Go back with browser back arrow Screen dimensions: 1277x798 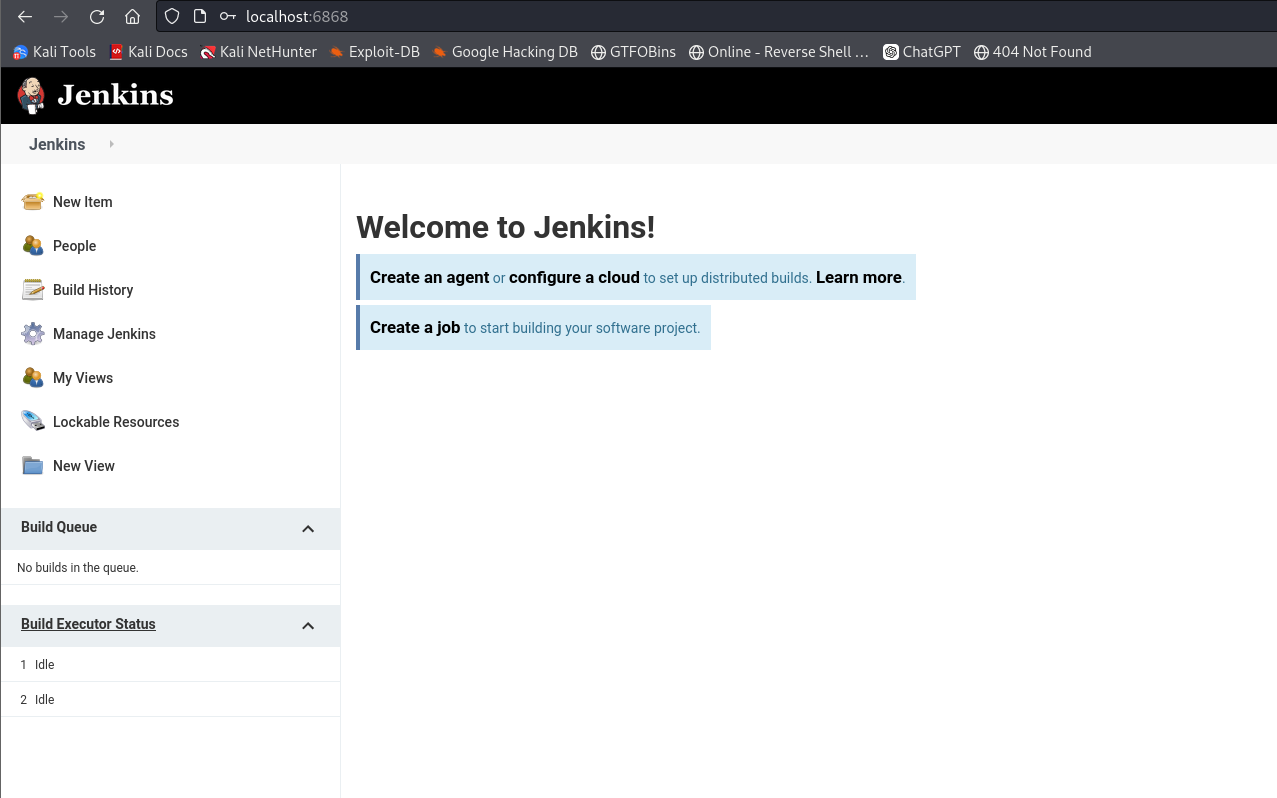[x=25, y=16]
